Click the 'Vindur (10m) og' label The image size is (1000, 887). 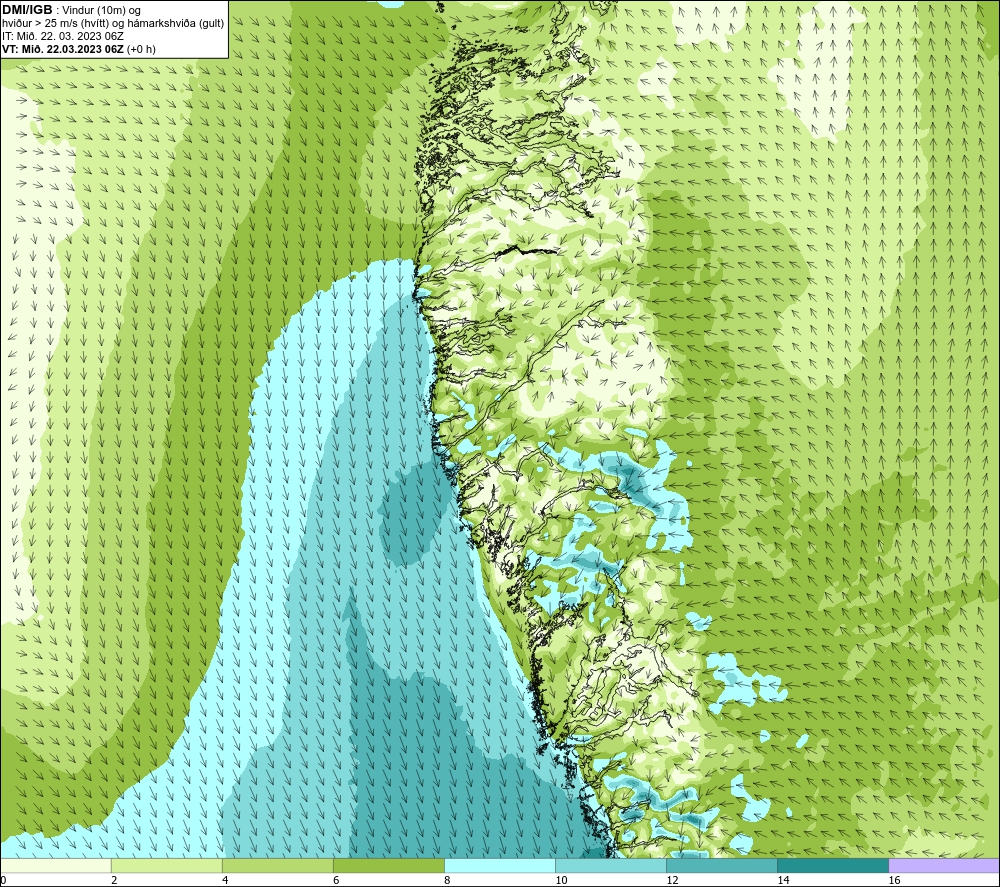(x=101, y=11)
